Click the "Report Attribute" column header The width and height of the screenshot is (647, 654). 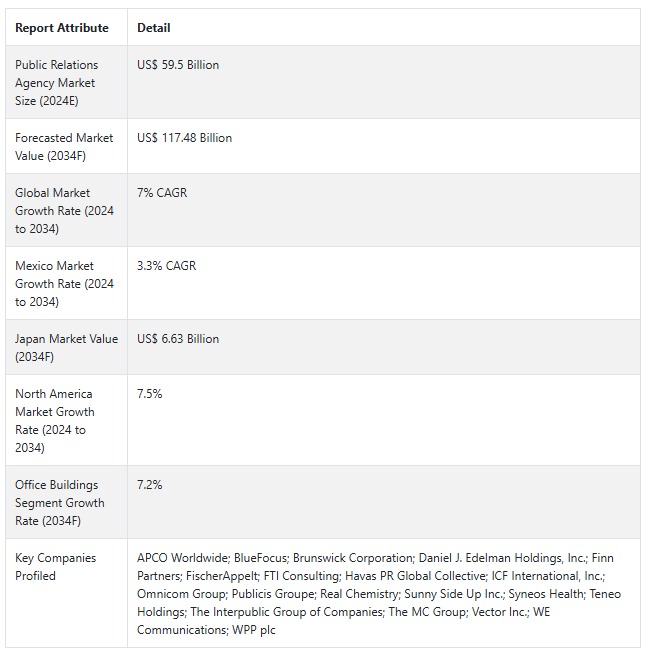point(62,28)
